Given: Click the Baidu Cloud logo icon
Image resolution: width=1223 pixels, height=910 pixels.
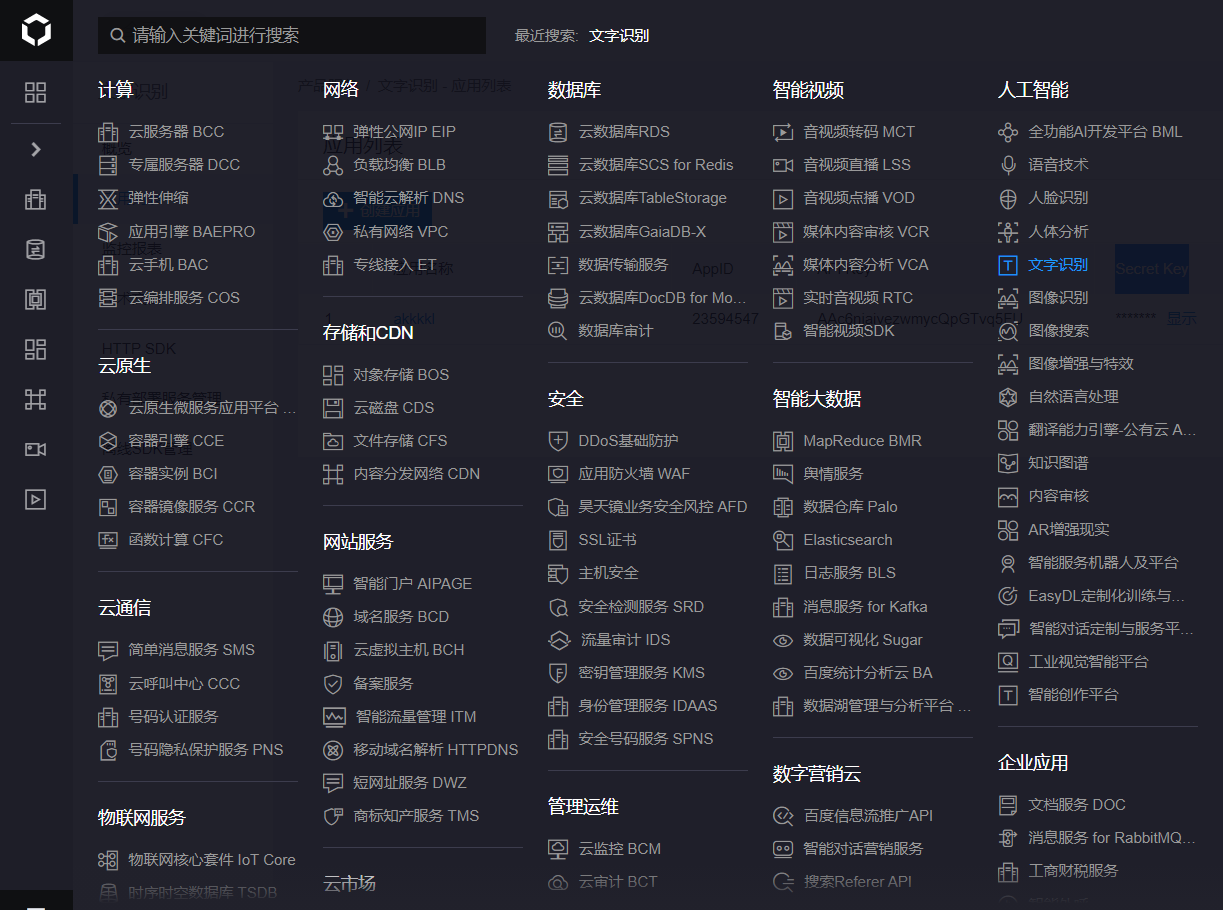Looking at the screenshot, I should click(36, 30).
